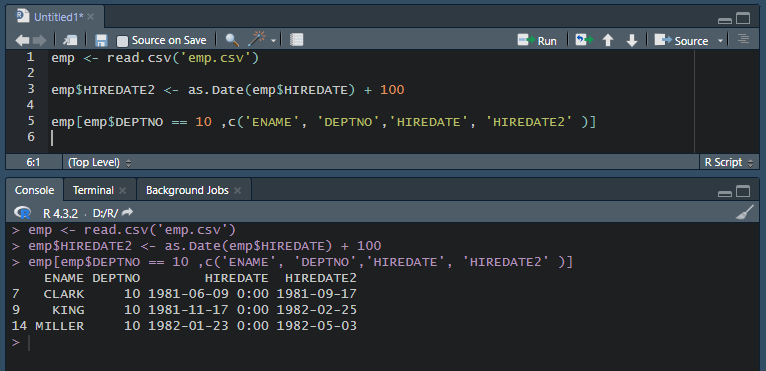The image size is (766, 371).
Task: Open the Source options dropdown arrow
Action: [720, 41]
